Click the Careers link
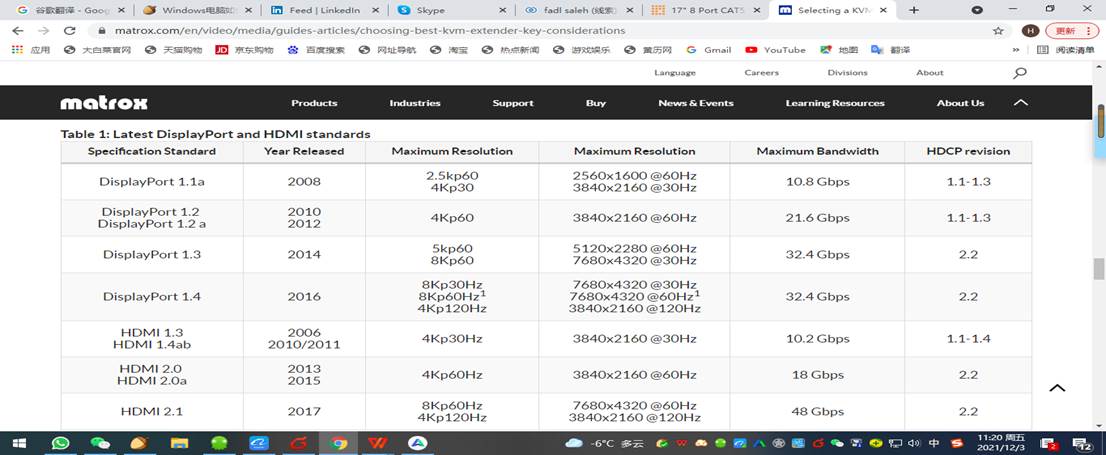Viewport: 1106px width, 455px height. coord(761,73)
